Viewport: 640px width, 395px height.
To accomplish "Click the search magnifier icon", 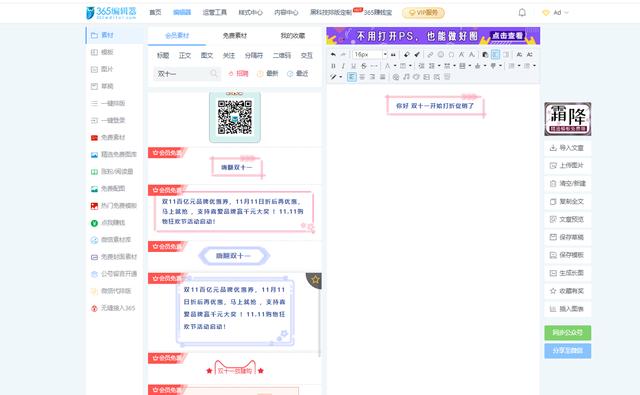I will [214, 73].
